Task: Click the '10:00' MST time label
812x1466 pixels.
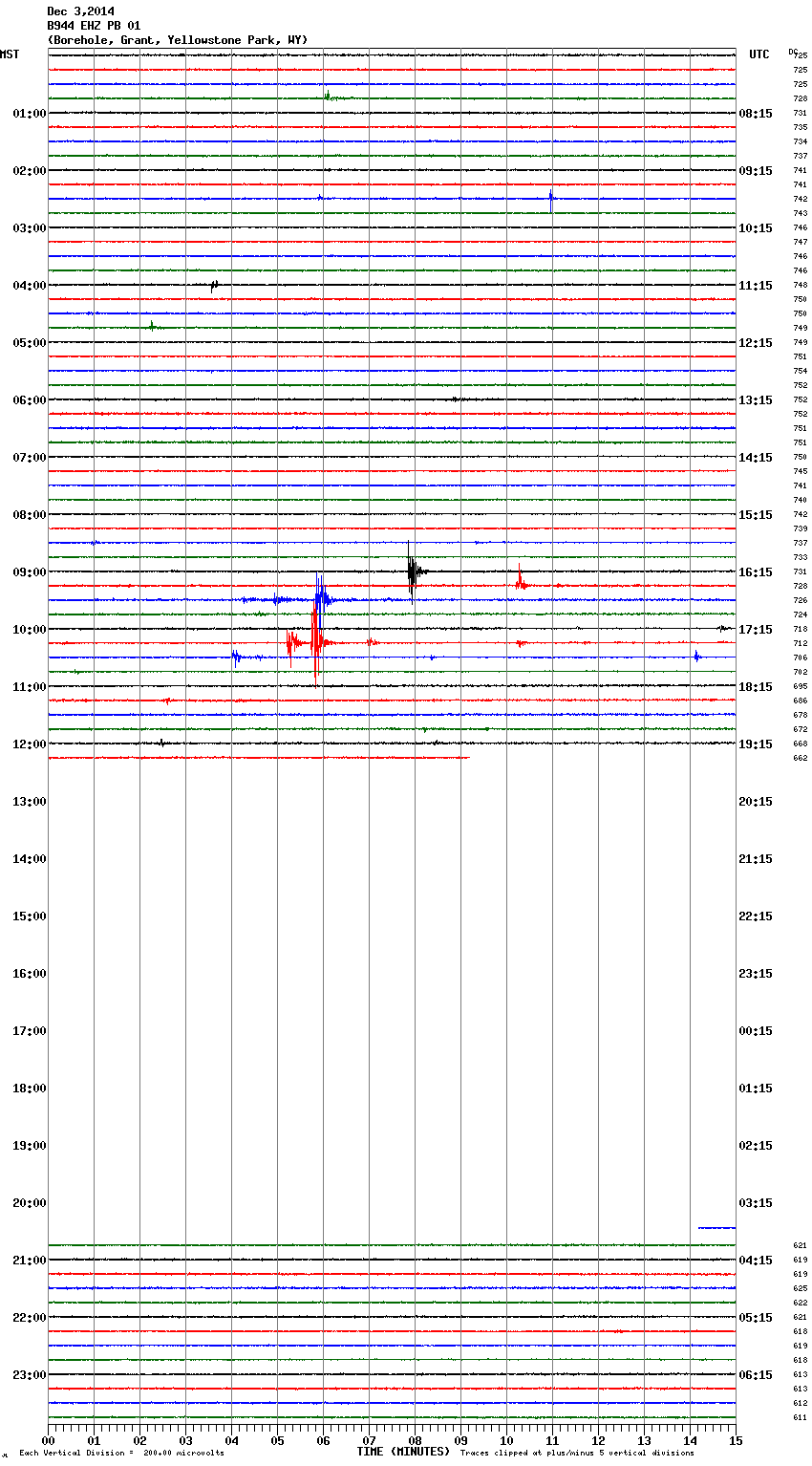Action: (29, 630)
